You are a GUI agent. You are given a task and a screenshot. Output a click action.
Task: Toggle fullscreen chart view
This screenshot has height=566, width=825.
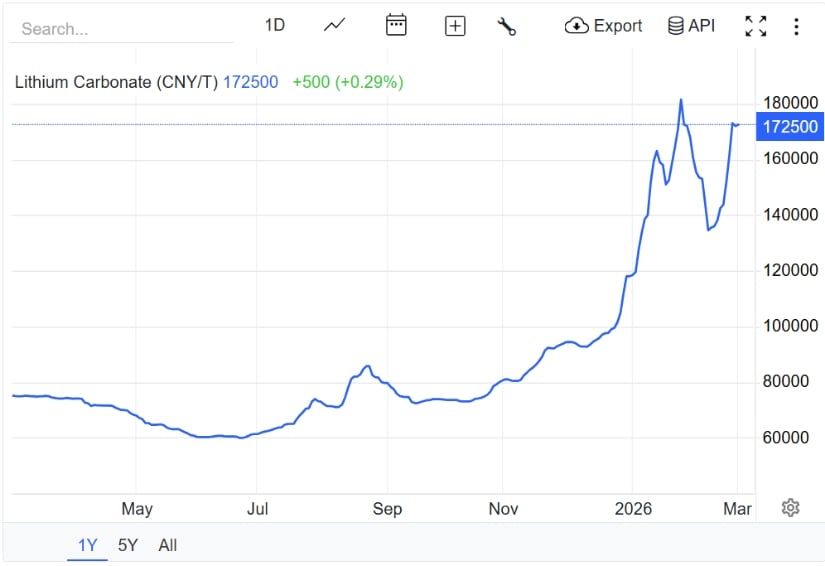(756, 26)
